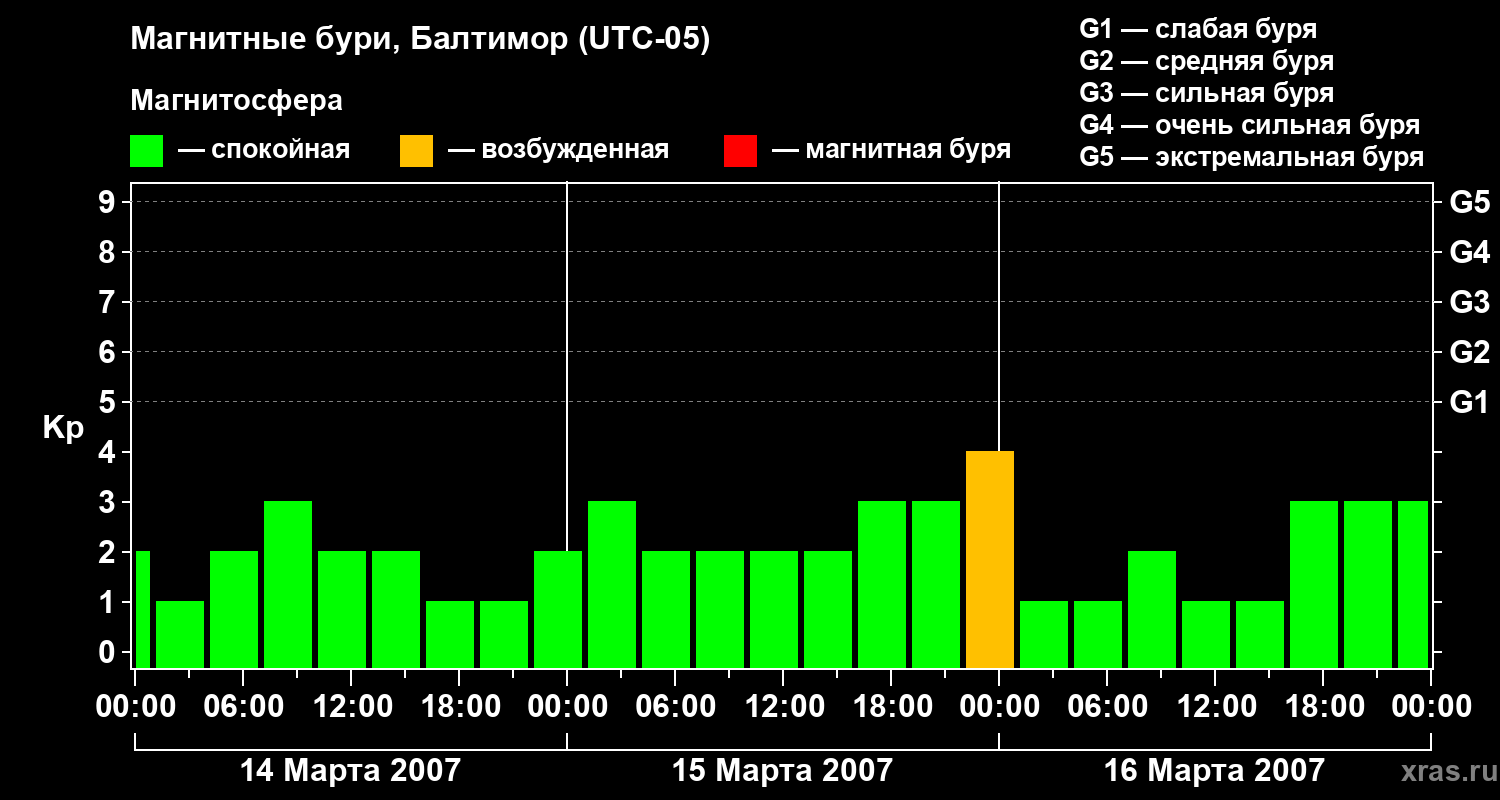Click the '06:00' time label above 14 Марта 2007

[x=243, y=707]
